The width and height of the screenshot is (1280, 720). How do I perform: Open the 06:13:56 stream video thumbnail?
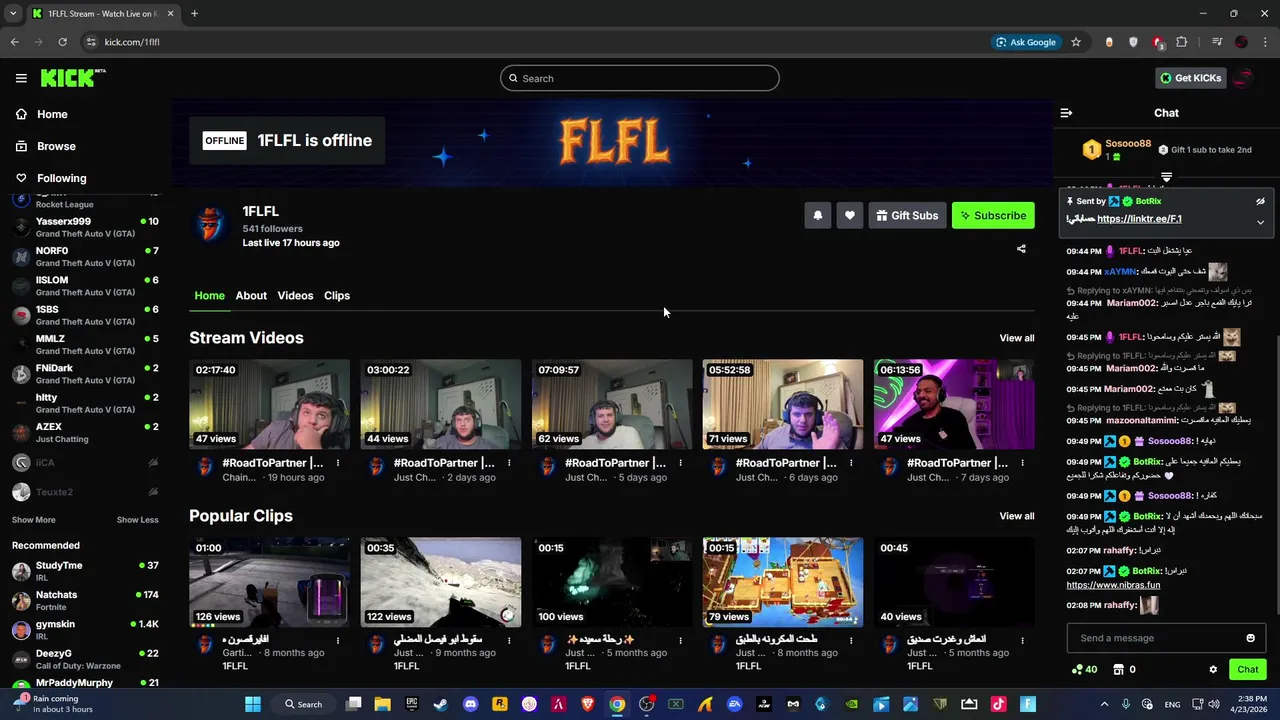(954, 404)
